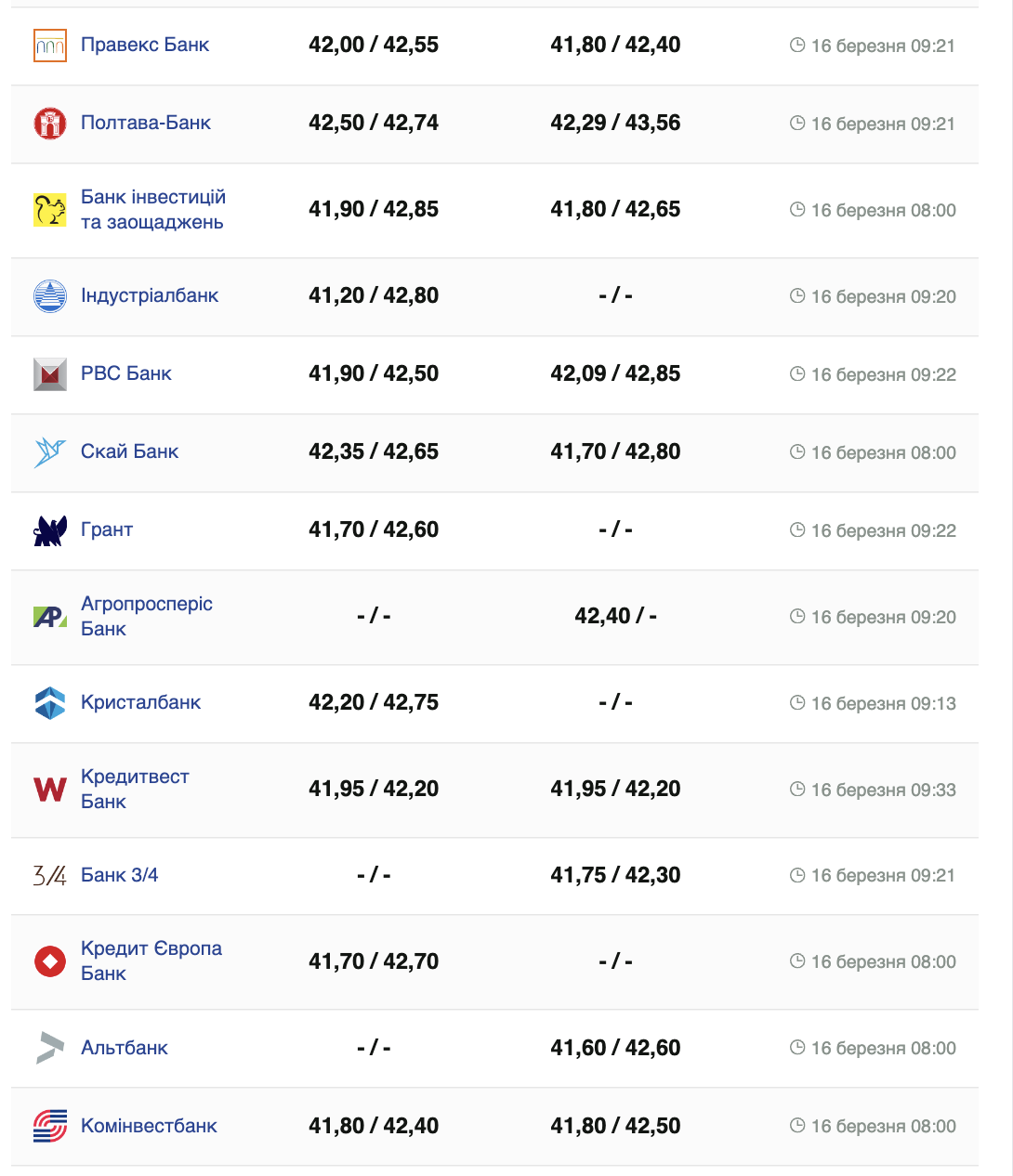The height and width of the screenshot is (1176, 1013).
Task: Click the Кредитвест Банк red W logo
Action: pos(50,790)
